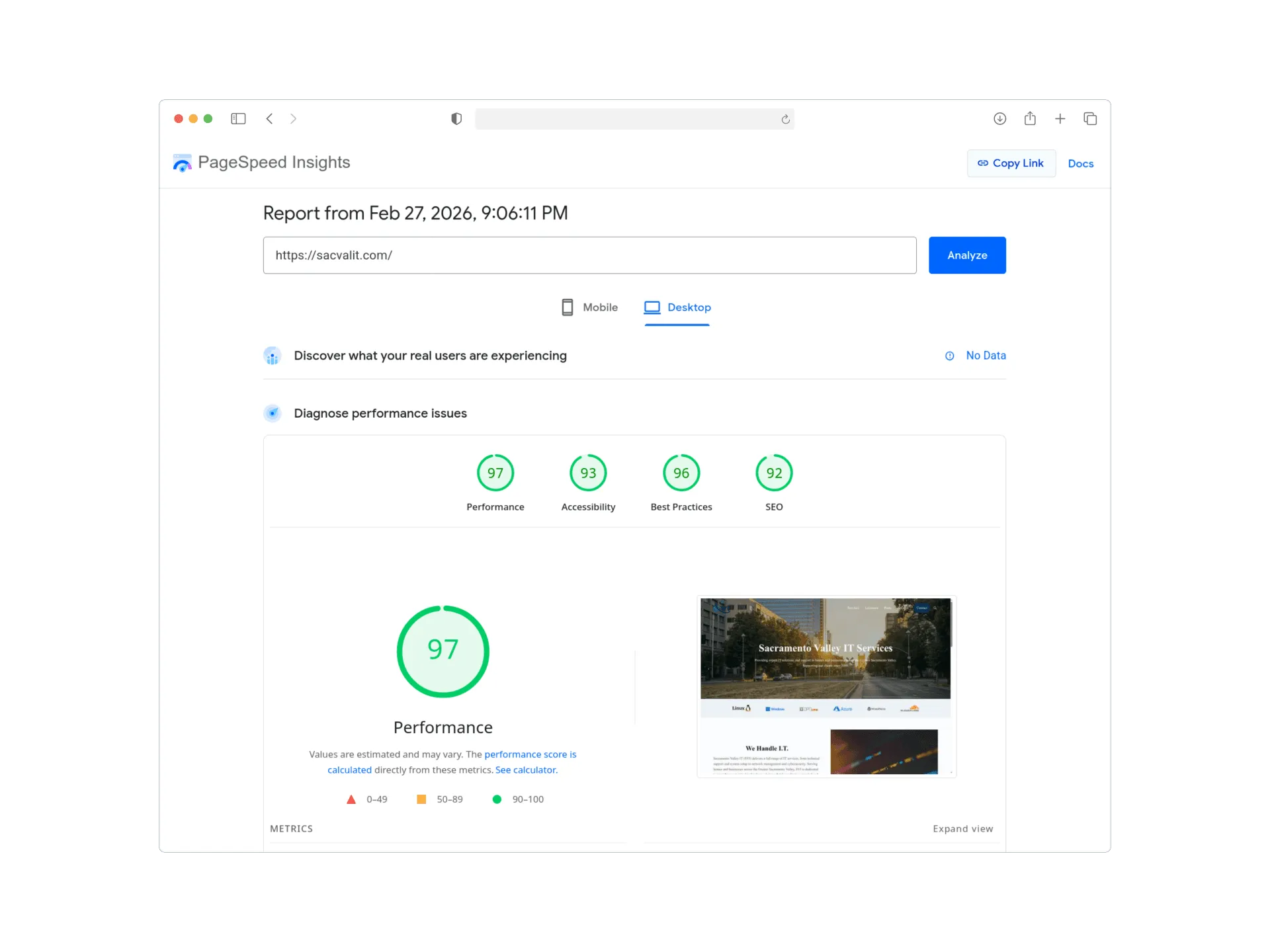The image size is (1270, 952).
Task: Show the tab overview icon
Action: (x=1090, y=119)
